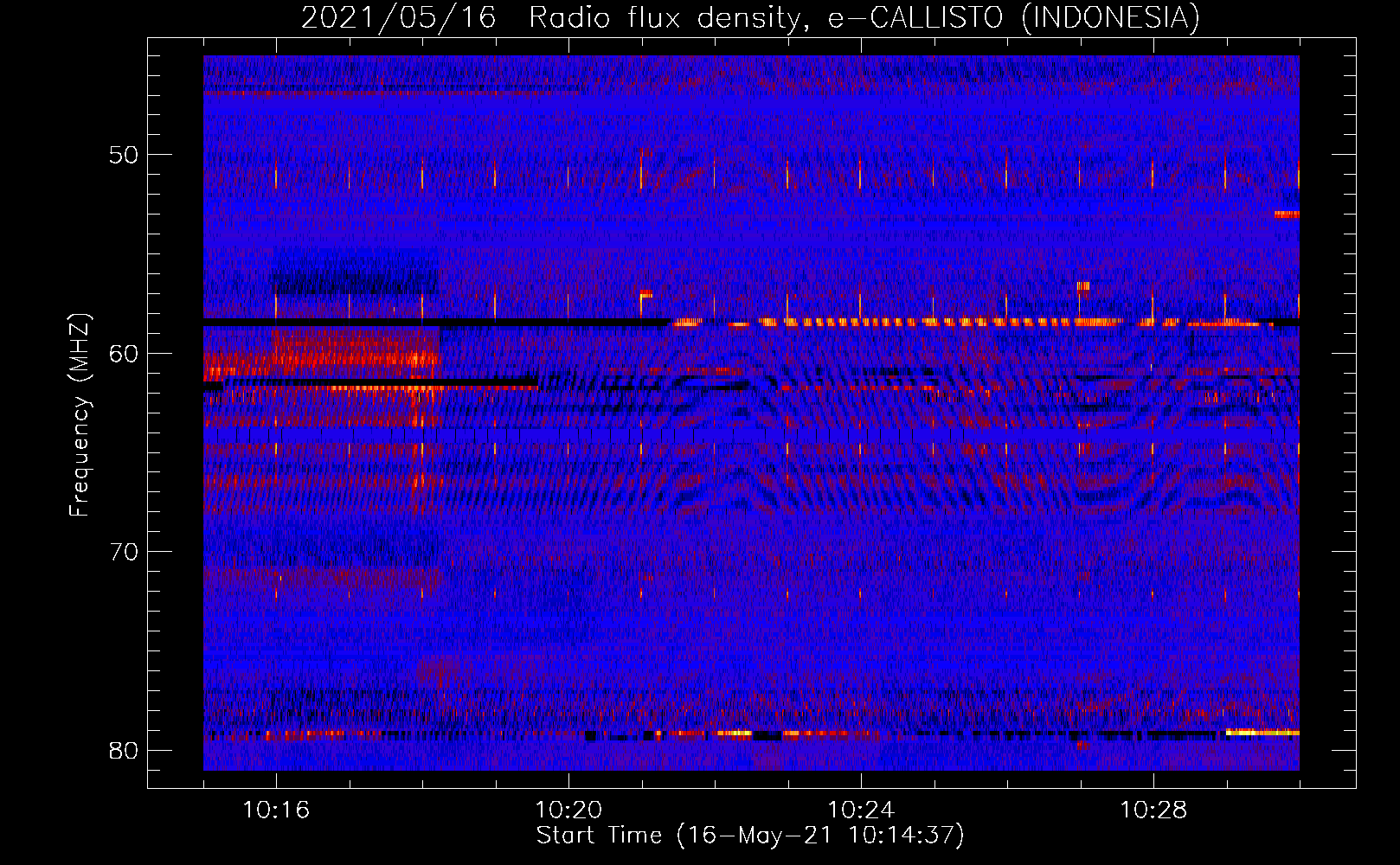
Task: Click the '80' frequency axis label
Action: tap(124, 750)
